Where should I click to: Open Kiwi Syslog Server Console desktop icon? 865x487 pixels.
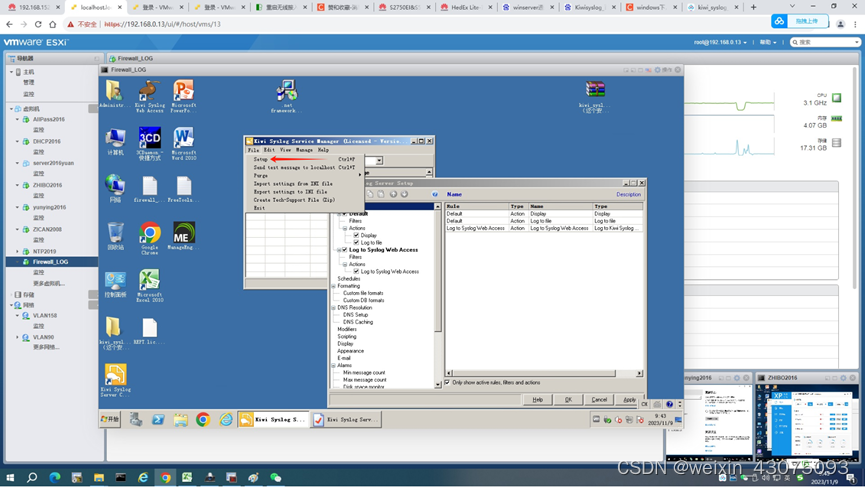tap(115, 380)
